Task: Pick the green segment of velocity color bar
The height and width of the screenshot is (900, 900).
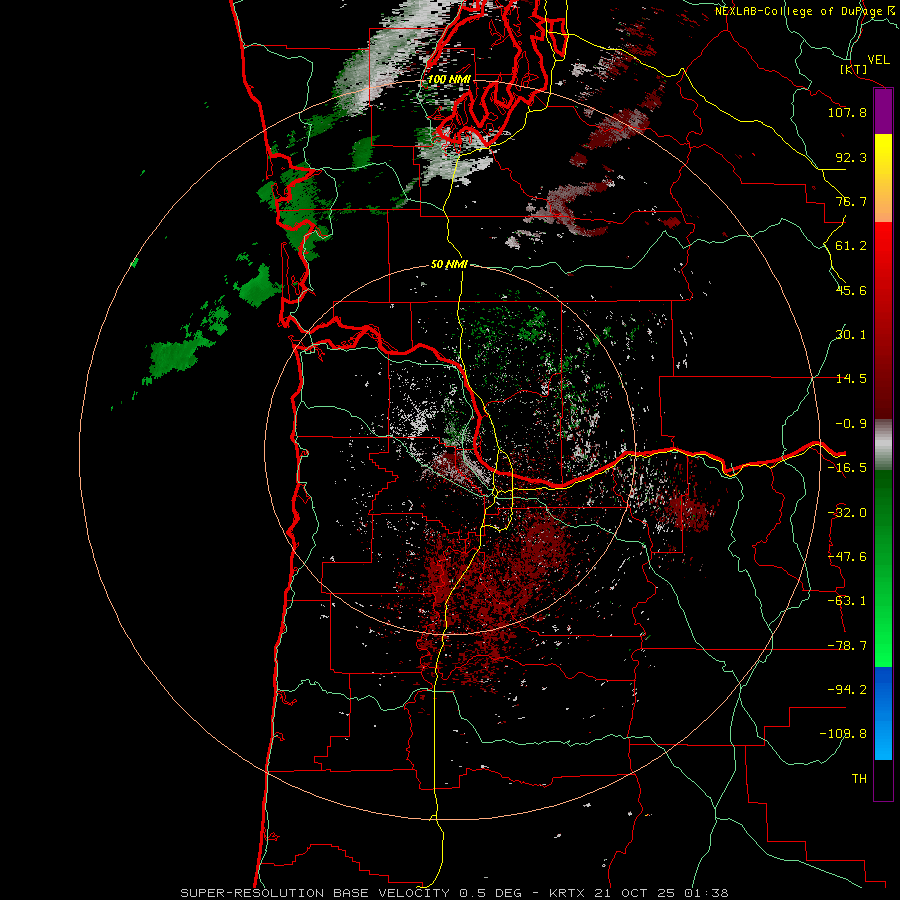Action: (x=883, y=568)
